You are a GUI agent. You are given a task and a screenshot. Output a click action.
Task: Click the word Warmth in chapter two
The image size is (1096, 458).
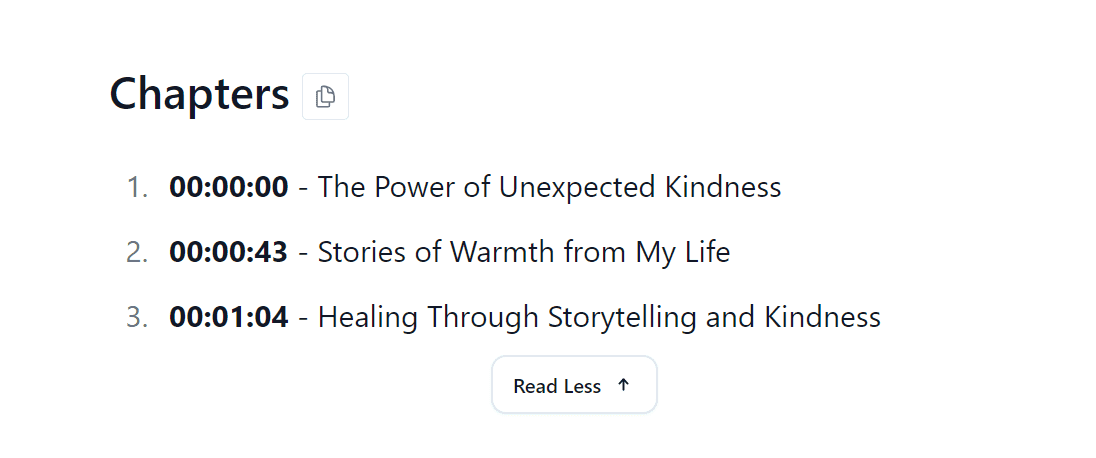pyautogui.click(x=503, y=252)
